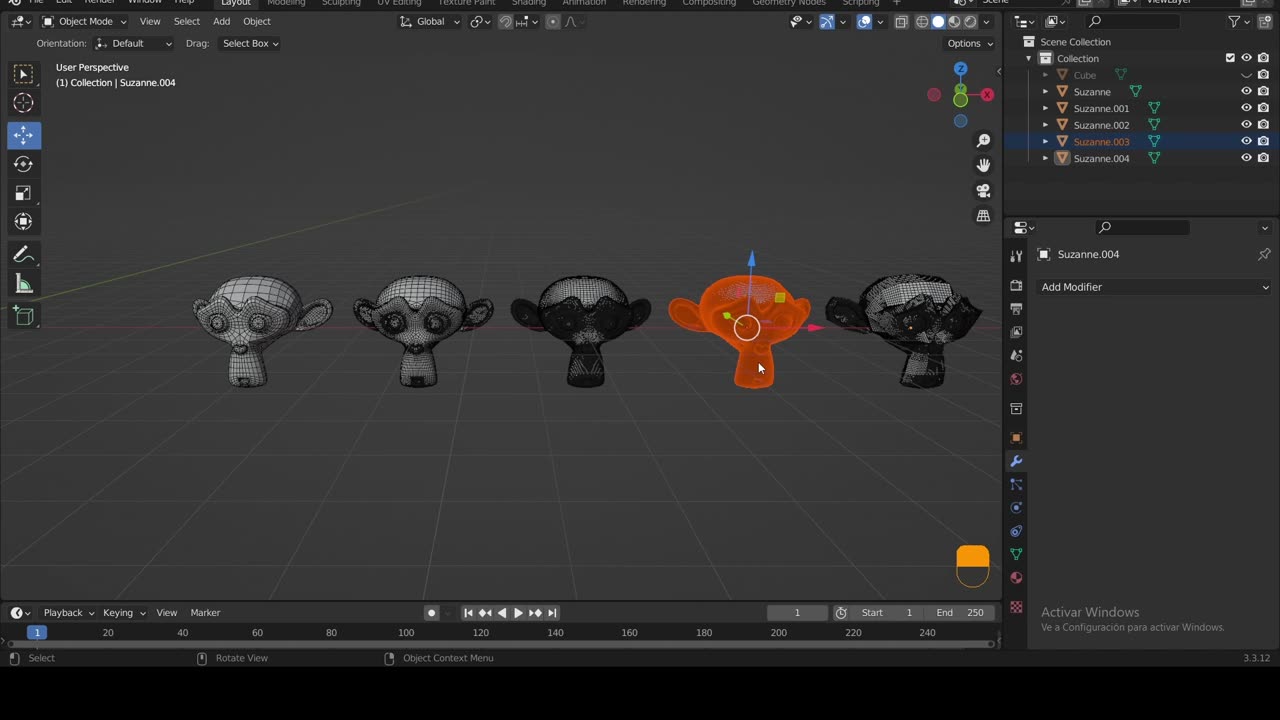Open the Material properties tab
This screenshot has width=1280, height=720.
1016,577
